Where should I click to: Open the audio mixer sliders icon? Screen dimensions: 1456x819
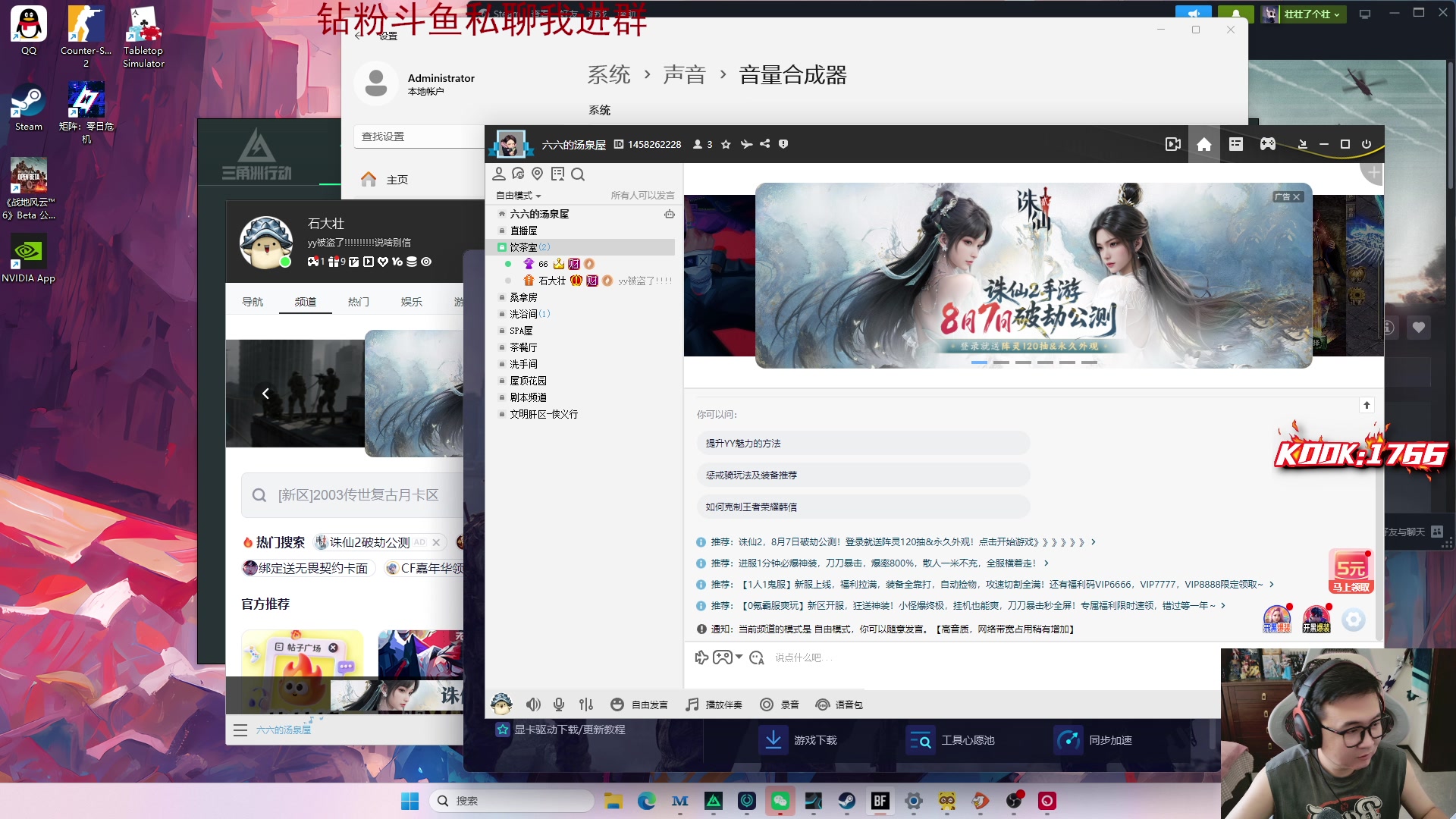(586, 704)
